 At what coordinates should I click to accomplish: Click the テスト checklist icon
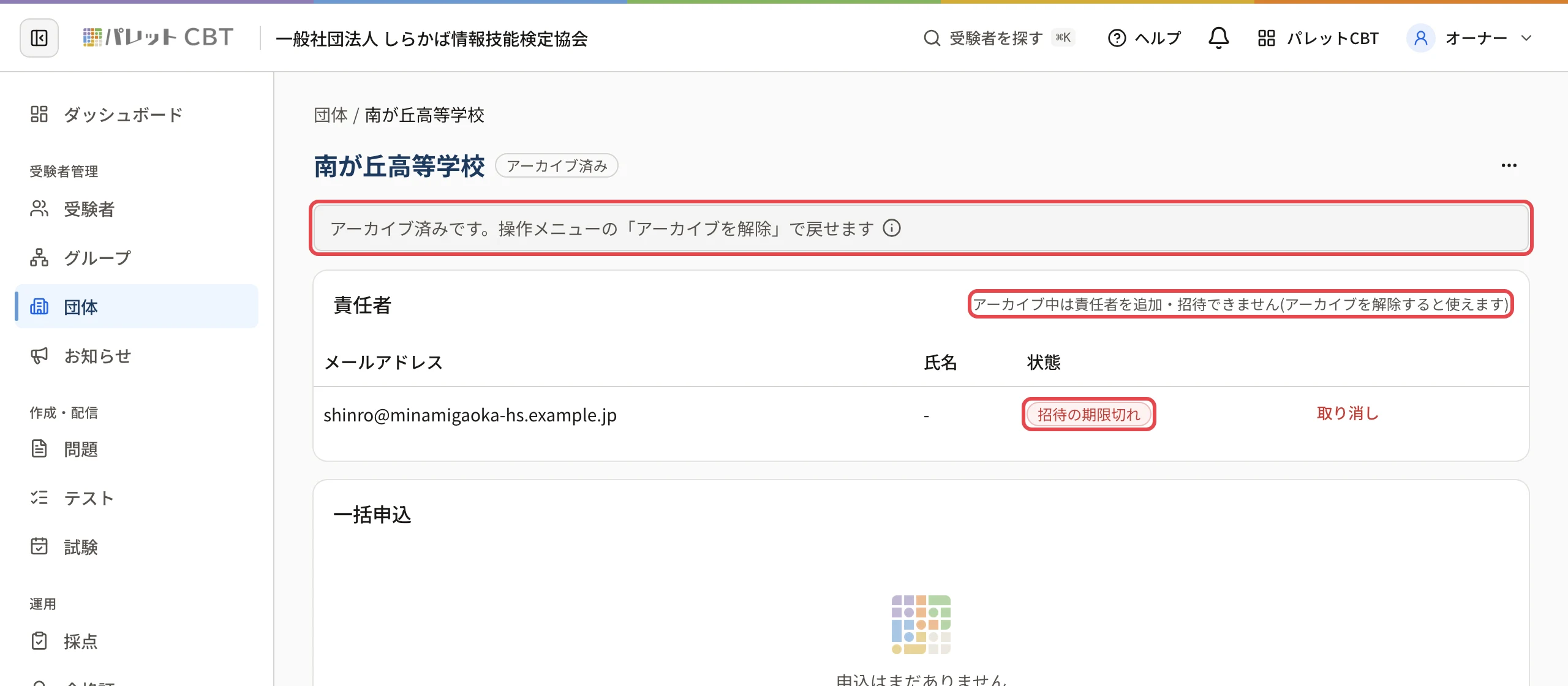click(39, 497)
